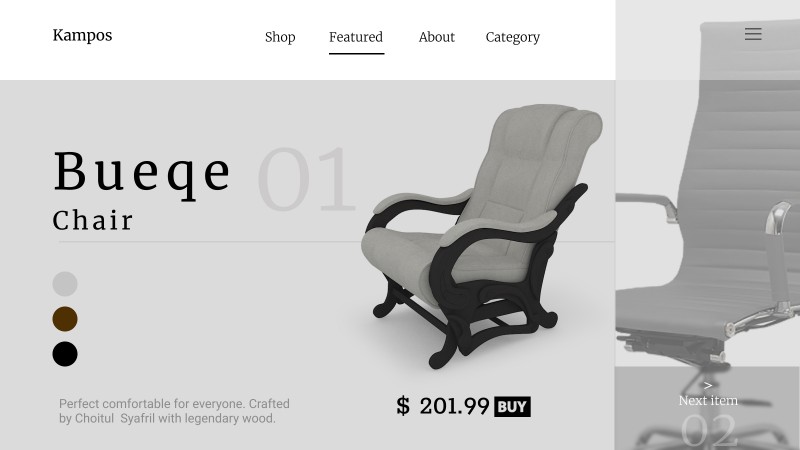Viewport: 800px width, 450px height.
Task: Click the 02 next slide number
Action: pos(709,431)
